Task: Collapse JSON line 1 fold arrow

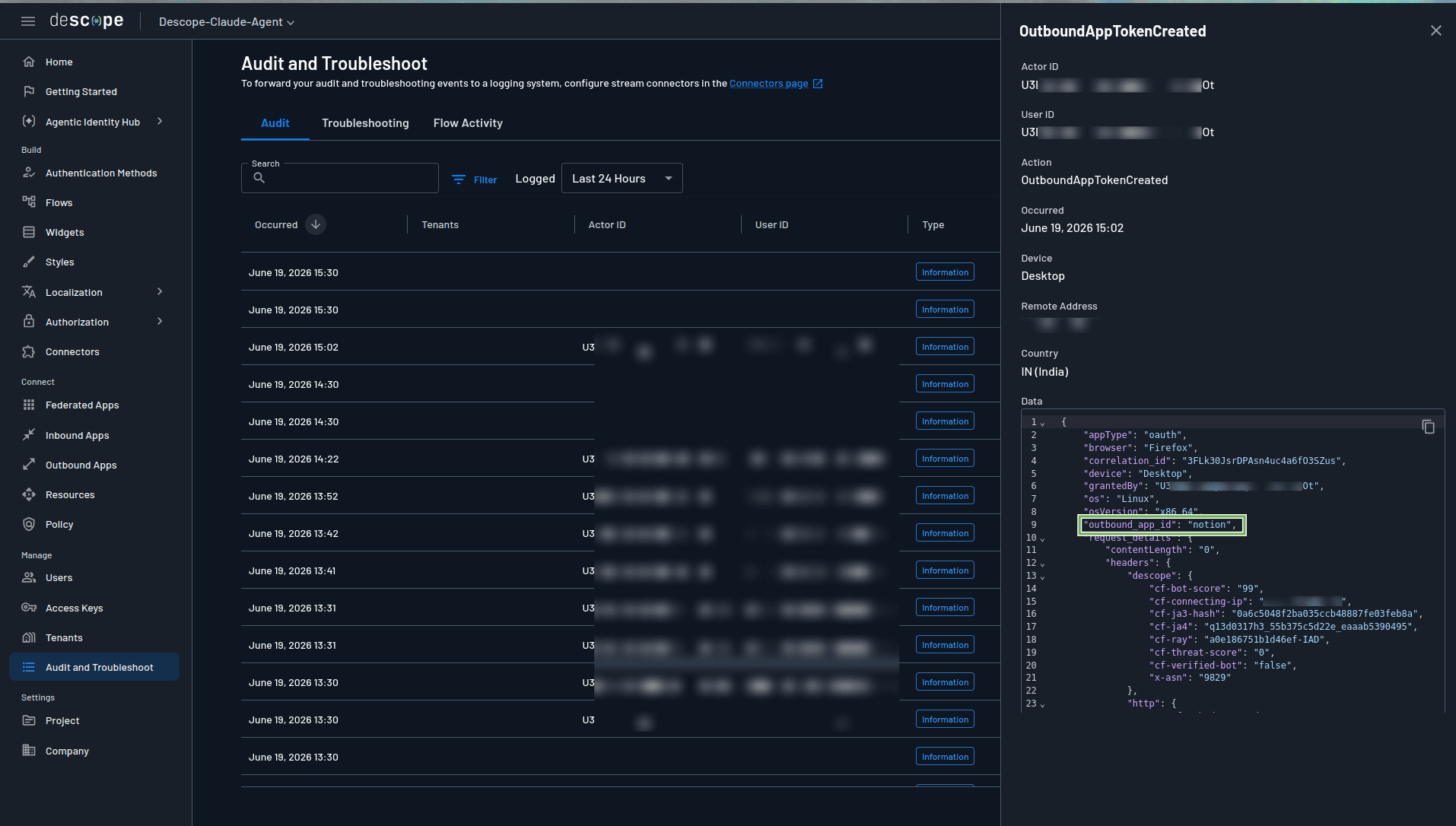Action: [x=1043, y=423]
